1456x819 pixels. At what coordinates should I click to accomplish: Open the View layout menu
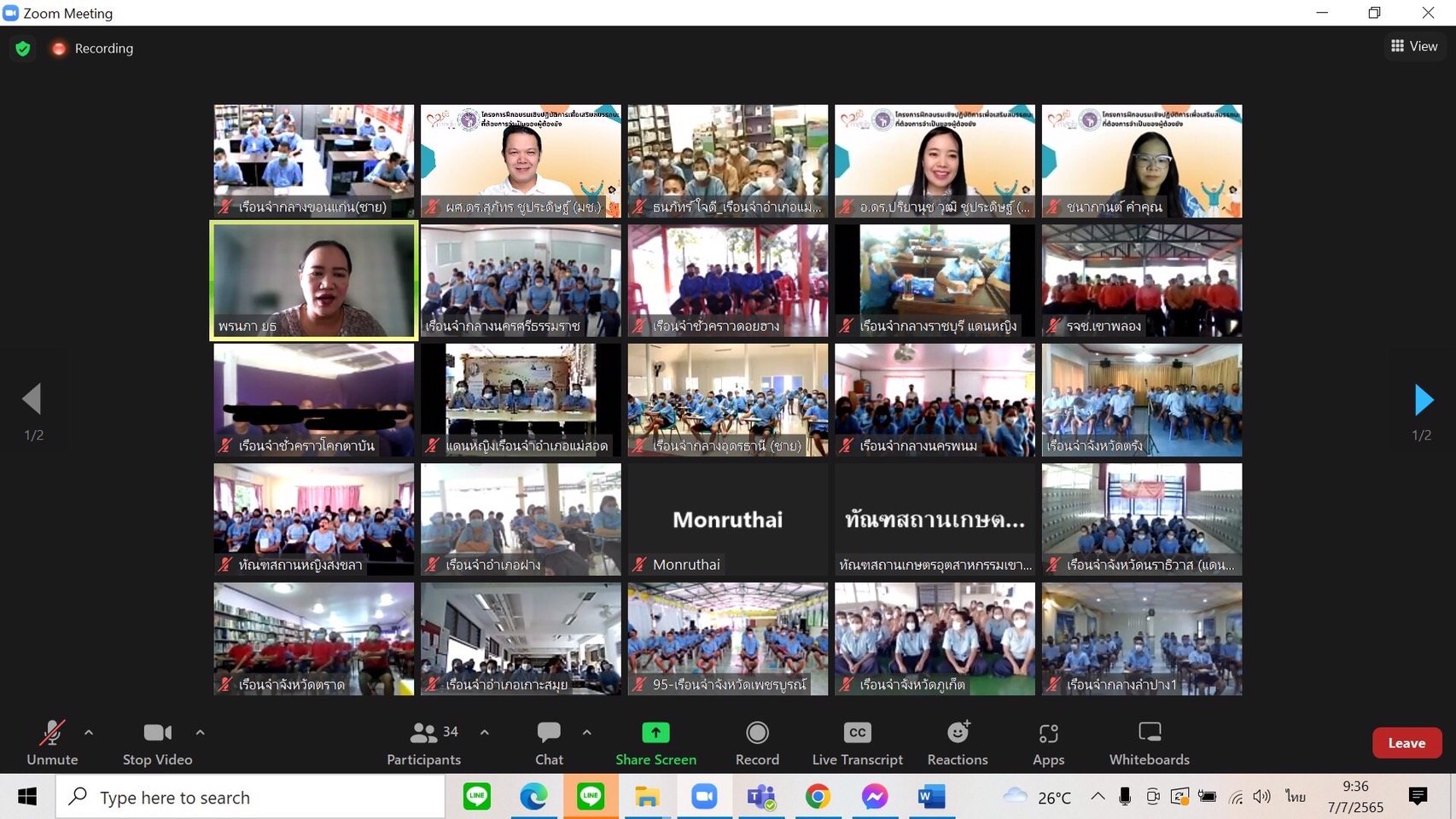1413,46
